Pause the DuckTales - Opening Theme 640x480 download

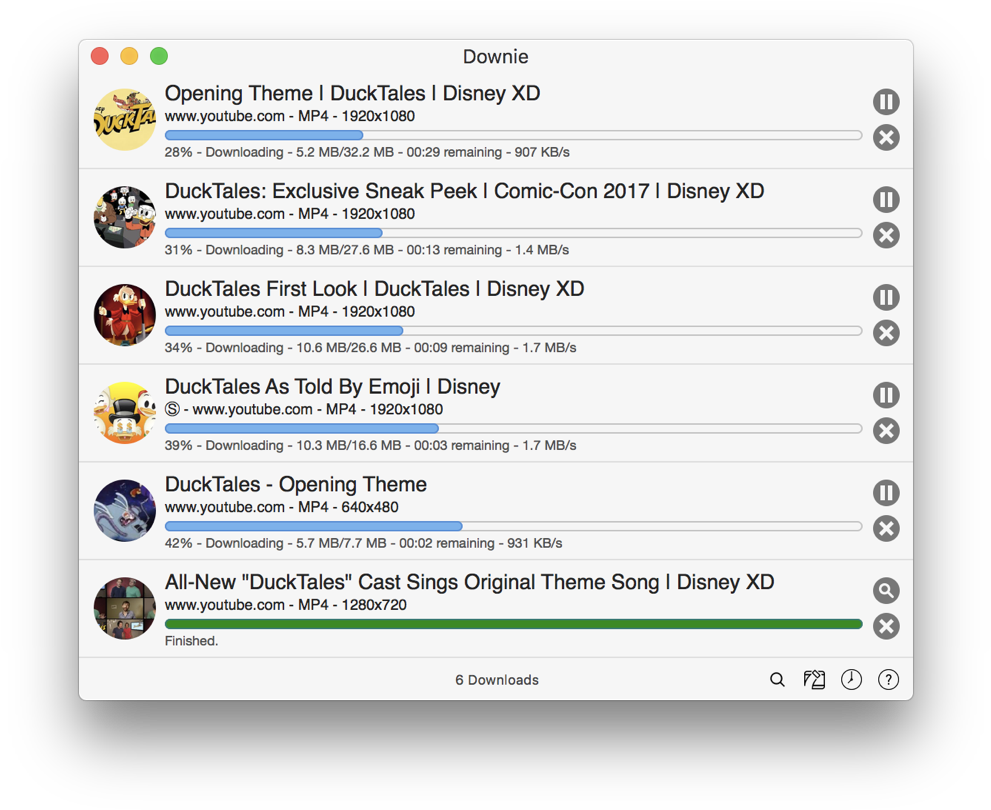[x=885, y=493]
